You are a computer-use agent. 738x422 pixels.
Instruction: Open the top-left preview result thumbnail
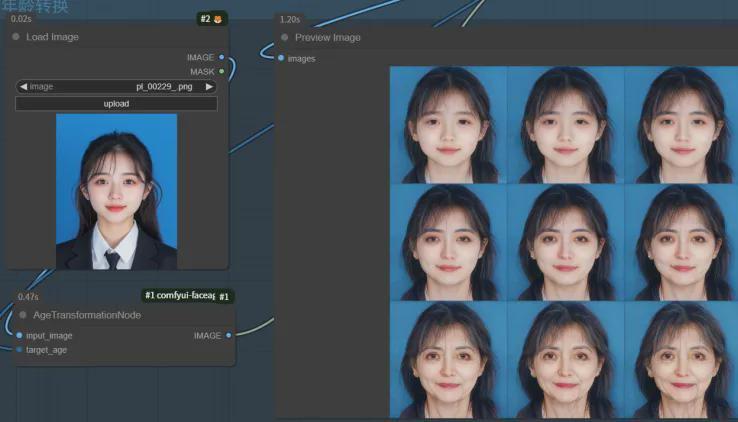(x=447, y=124)
